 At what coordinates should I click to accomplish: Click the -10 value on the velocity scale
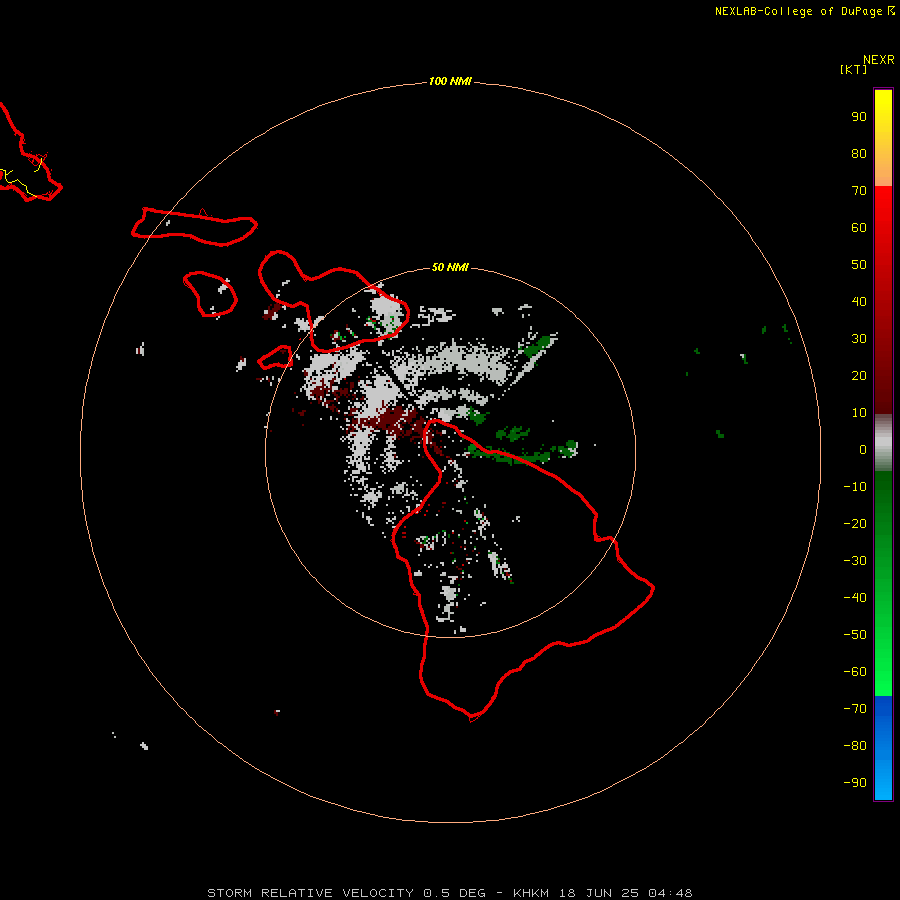[x=855, y=487]
